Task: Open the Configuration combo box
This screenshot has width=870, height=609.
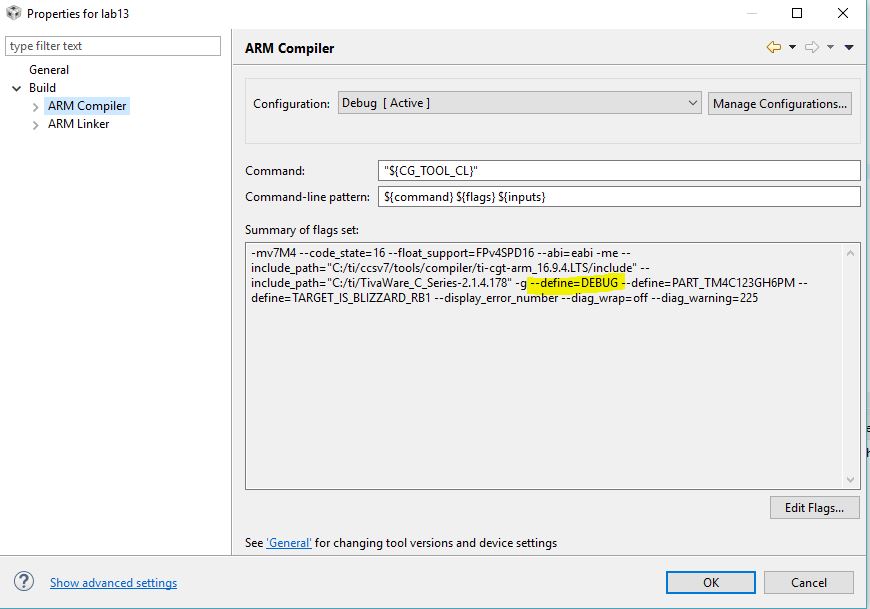Action: point(519,103)
